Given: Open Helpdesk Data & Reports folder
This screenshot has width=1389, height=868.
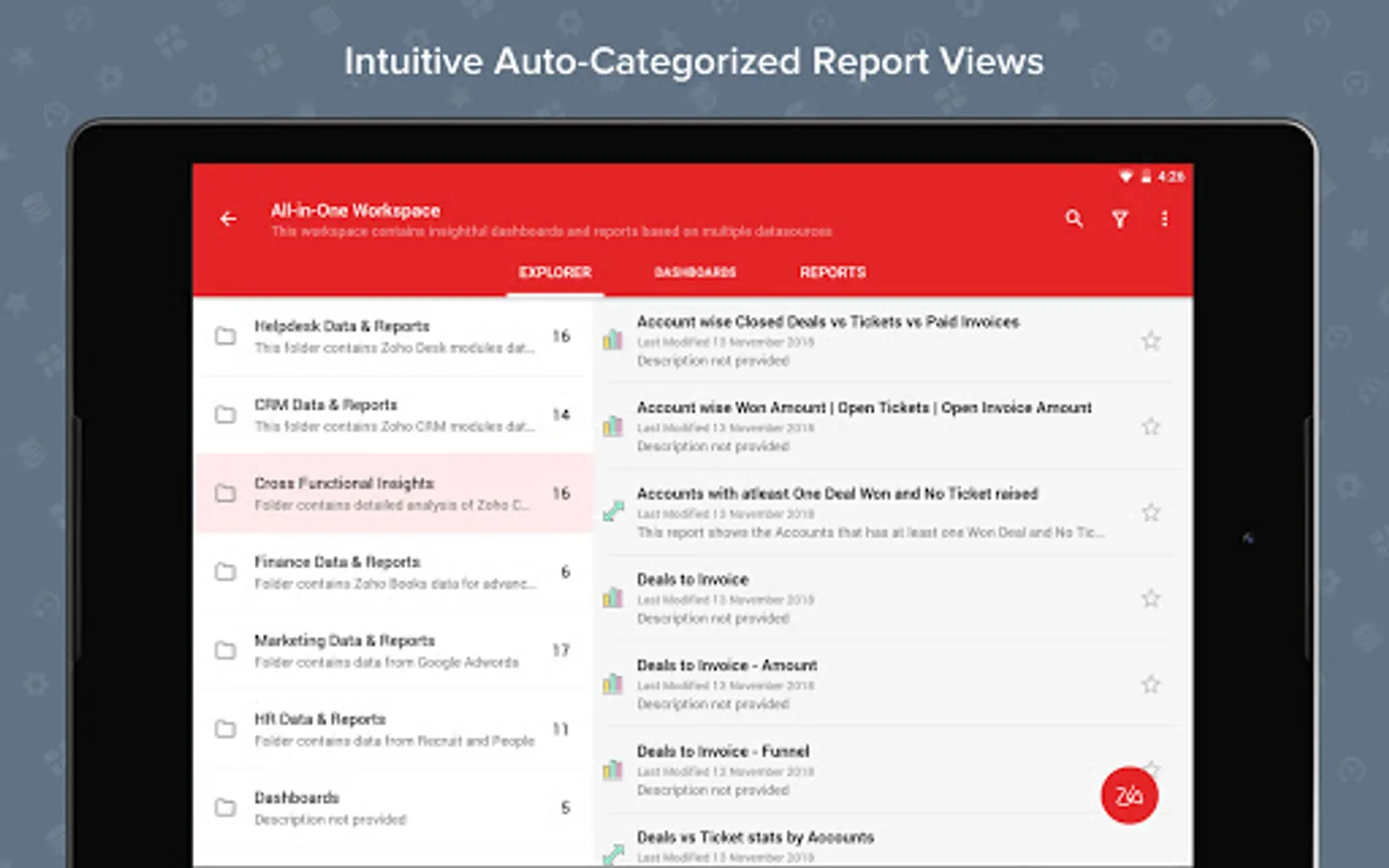Looking at the screenshot, I should coord(394,337).
